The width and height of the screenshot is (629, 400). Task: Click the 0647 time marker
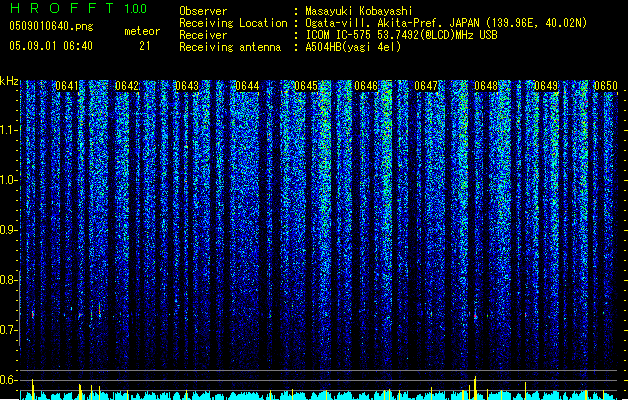click(x=426, y=86)
